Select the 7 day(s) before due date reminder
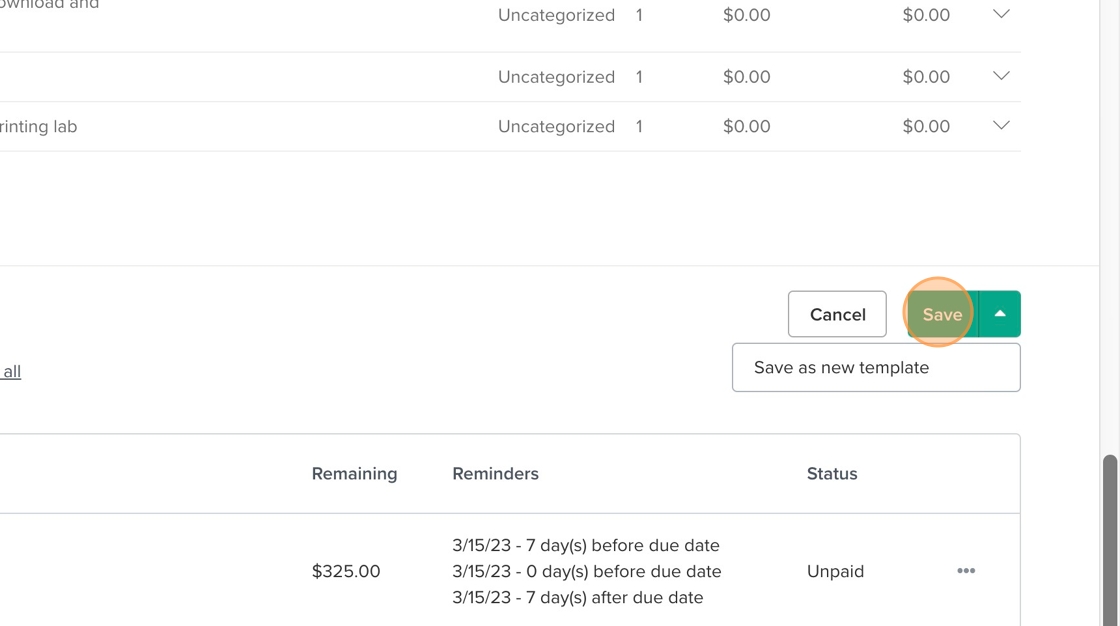The image size is (1120, 626). (x=586, y=545)
